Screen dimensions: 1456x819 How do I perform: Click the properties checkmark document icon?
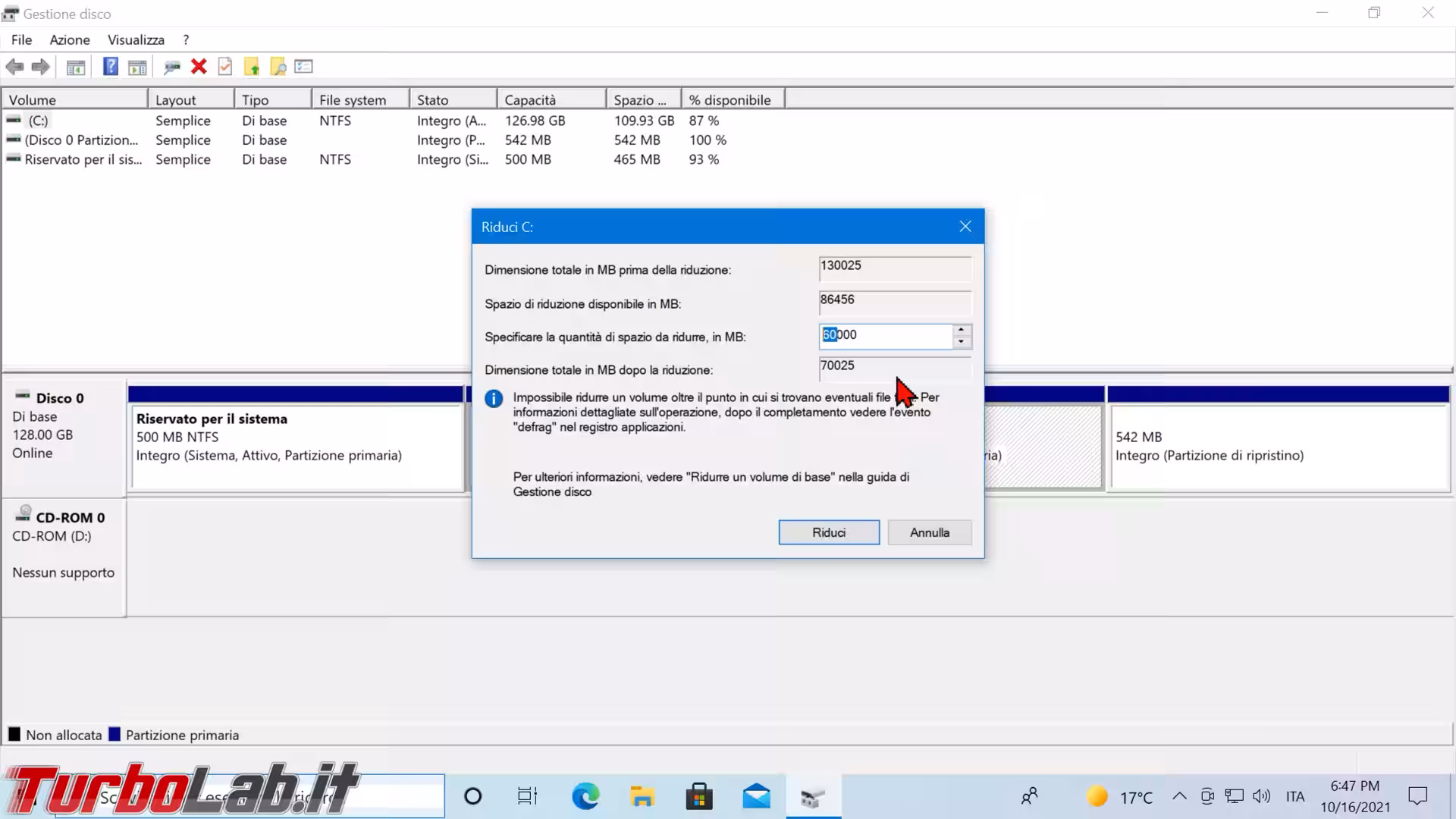[225, 67]
